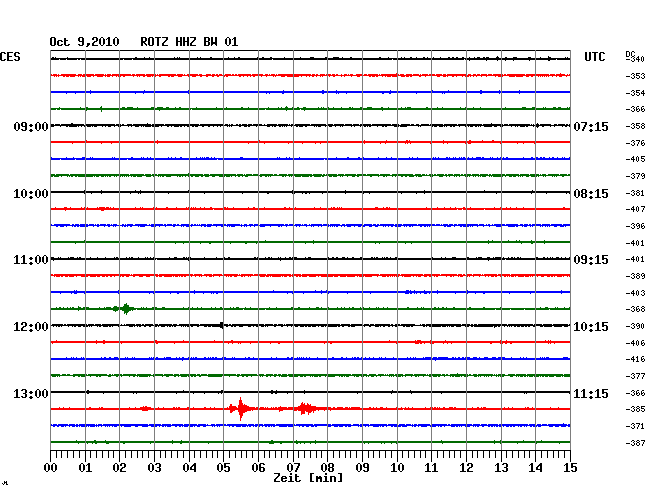
Task: Click the DC offset value -377
Action: point(635,376)
